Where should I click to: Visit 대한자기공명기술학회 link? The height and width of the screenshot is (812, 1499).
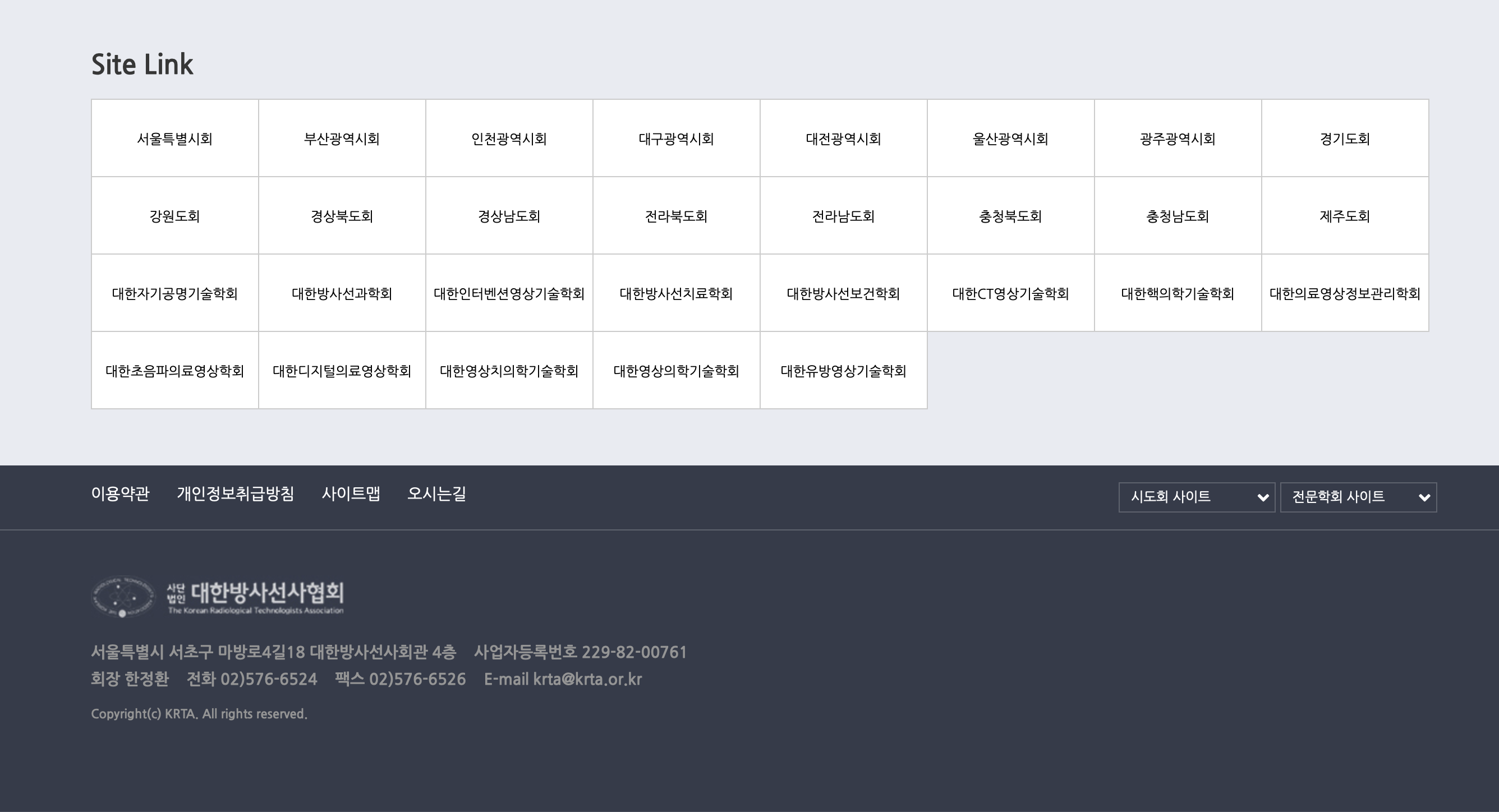174,294
